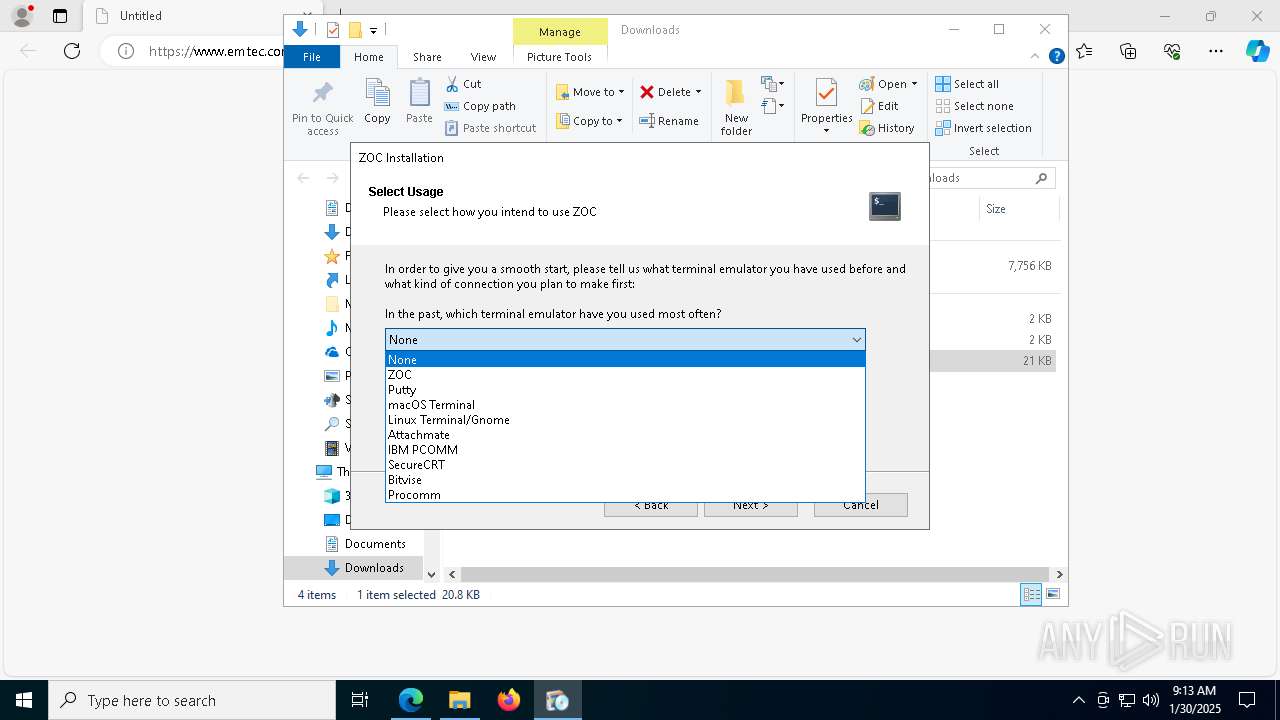Refresh the Edge browser page

[x=72, y=51]
